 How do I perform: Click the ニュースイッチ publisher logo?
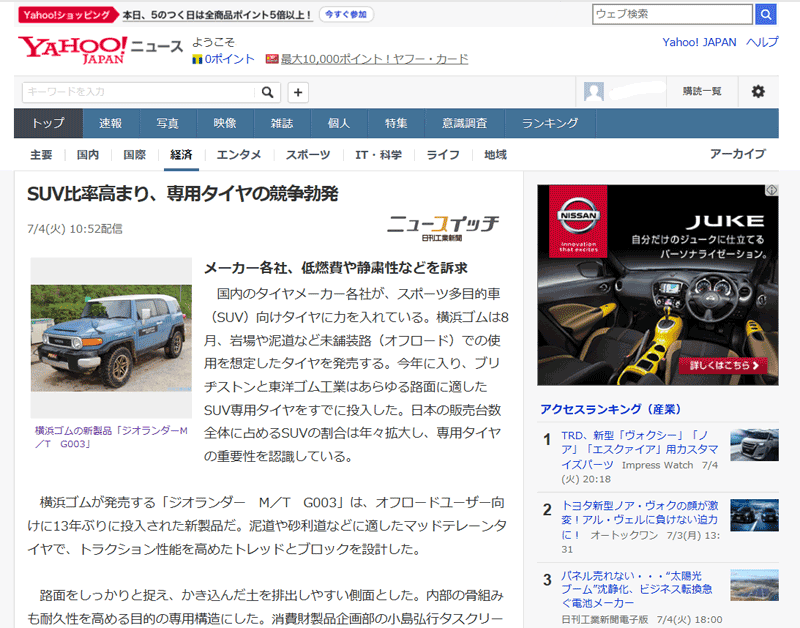point(442,228)
